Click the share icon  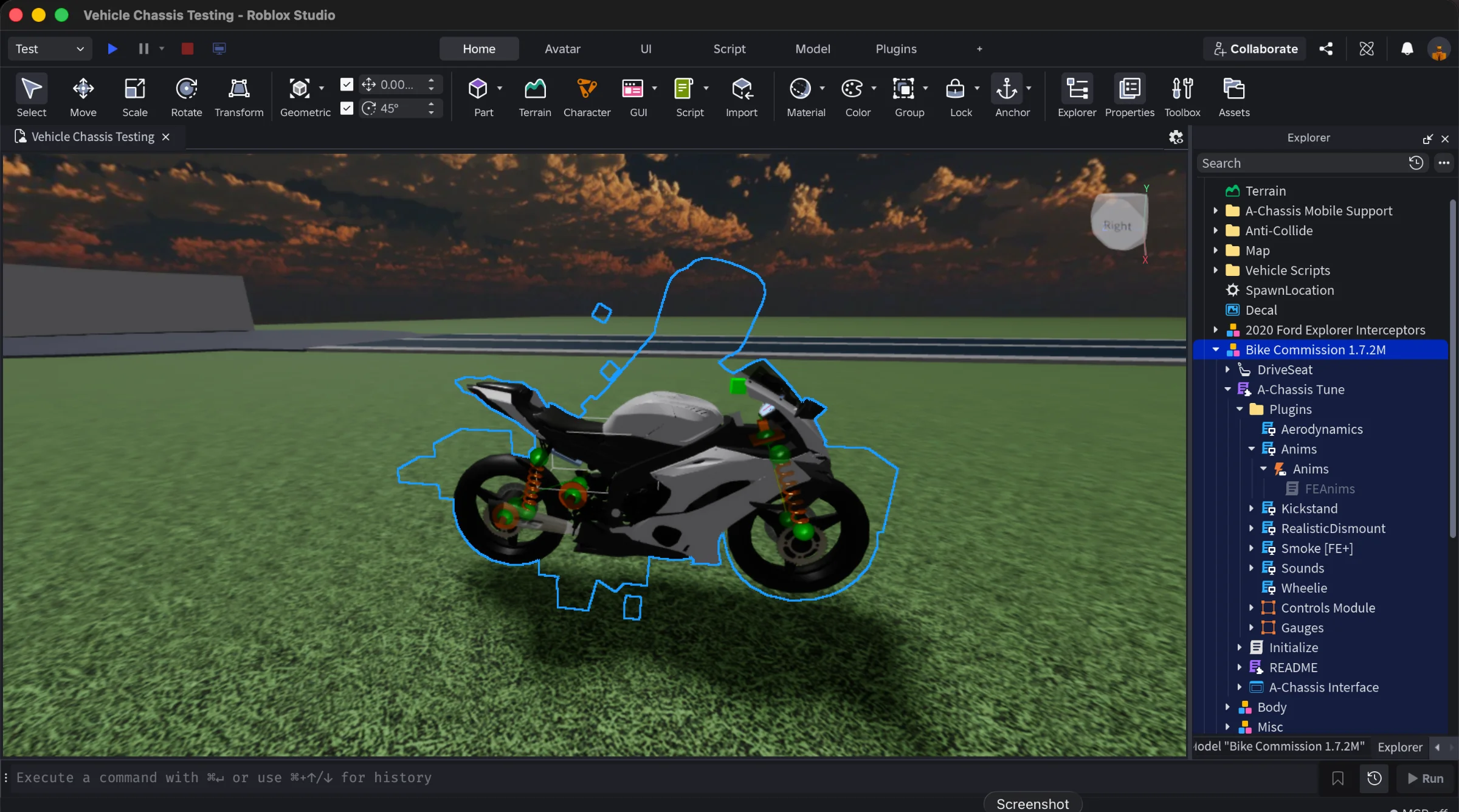pyautogui.click(x=1326, y=49)
